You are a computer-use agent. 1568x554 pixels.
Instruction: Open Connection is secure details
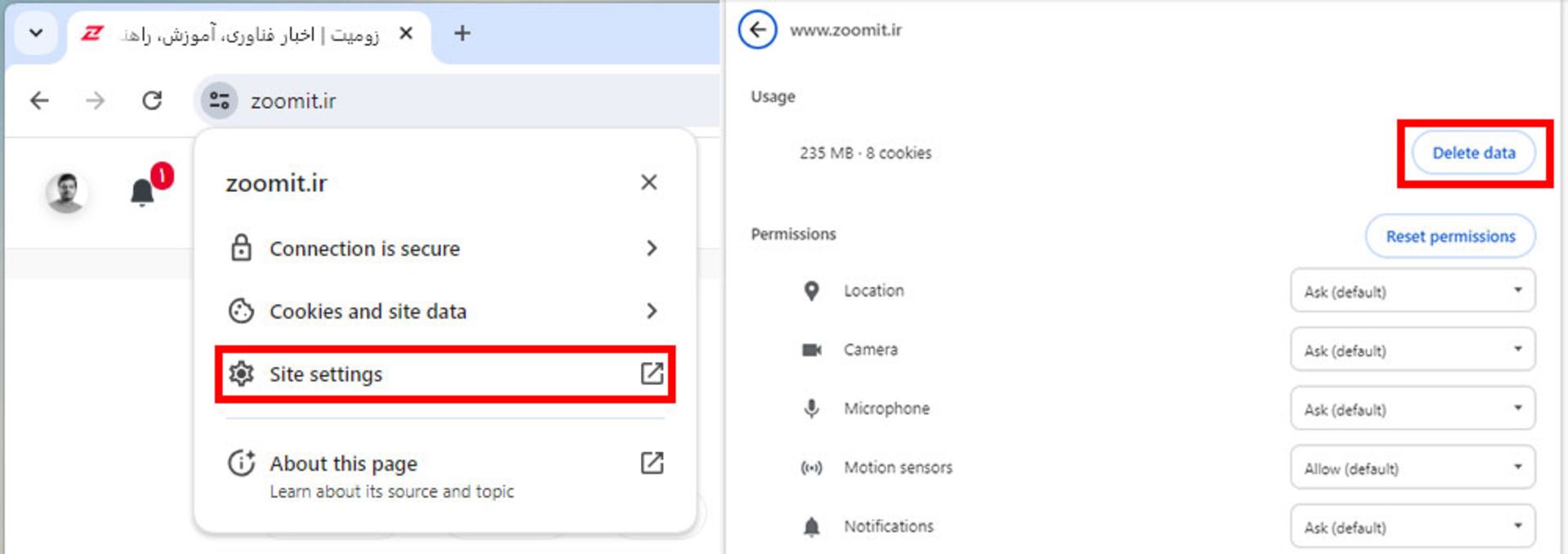(445, 248)
